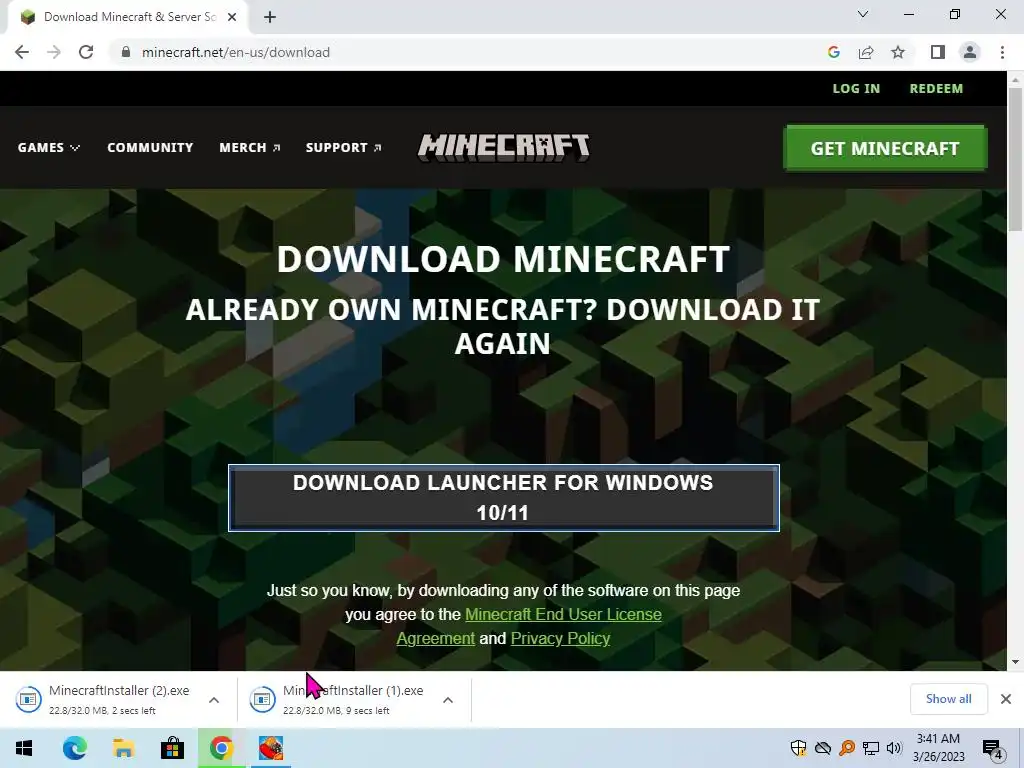The height and width of the screenshot is (768, 1024).
Task: Select the Download Minecraft & Server tab
Action: [127, 17]
